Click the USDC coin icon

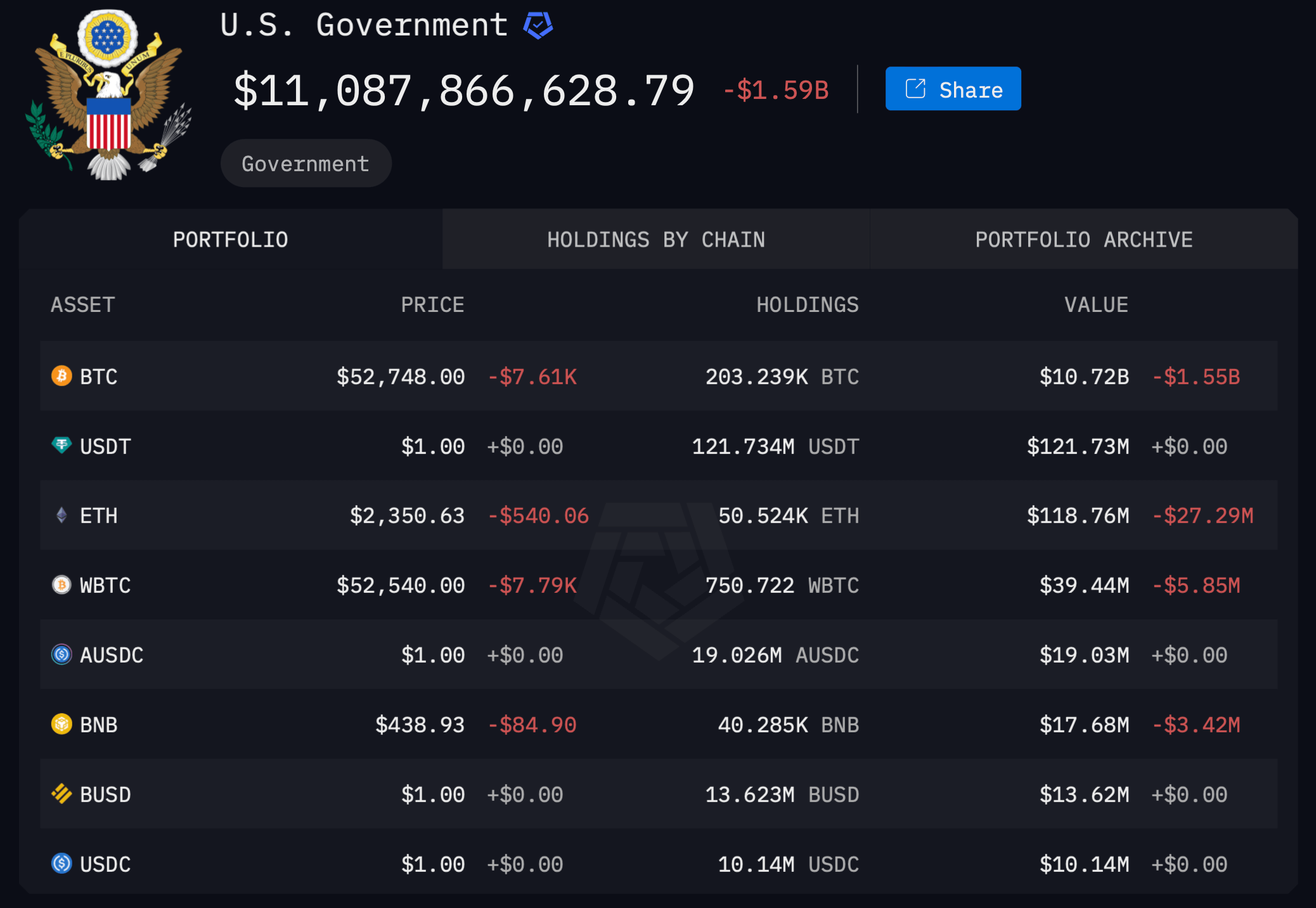point(61,864)
